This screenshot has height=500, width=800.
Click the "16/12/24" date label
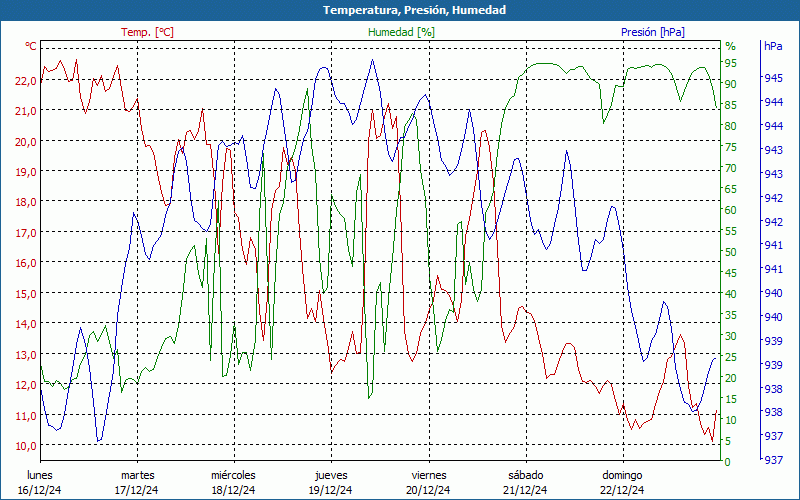(39, 490)
